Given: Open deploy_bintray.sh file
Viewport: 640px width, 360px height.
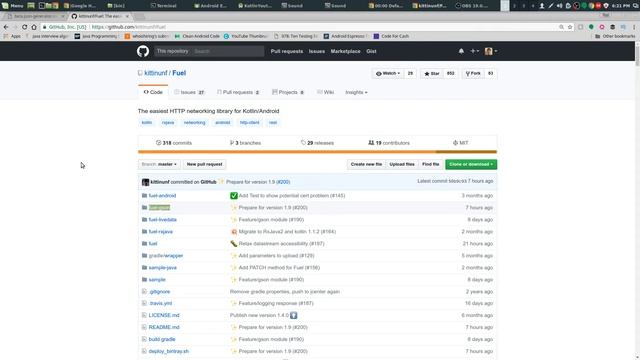Looking at the screenshot, I should tap(169, 351).
